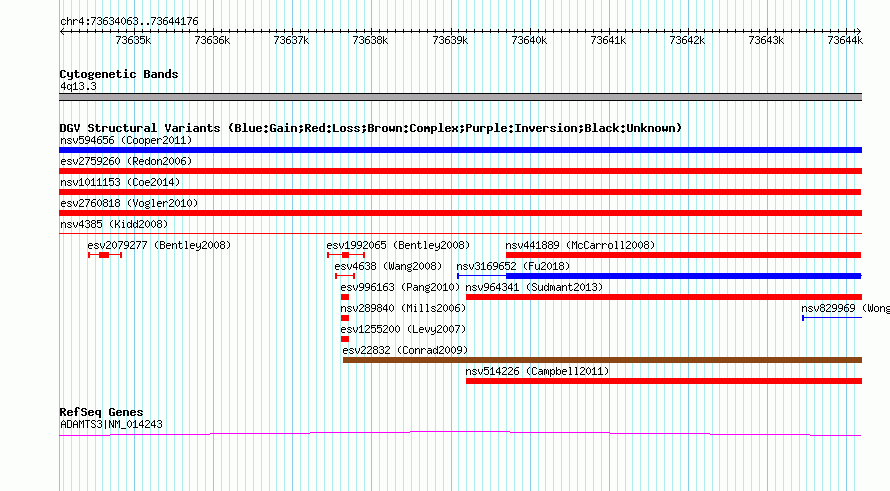Click the 73638k ruler mark
Screen dimensions: 890x491
coord(370,40)
